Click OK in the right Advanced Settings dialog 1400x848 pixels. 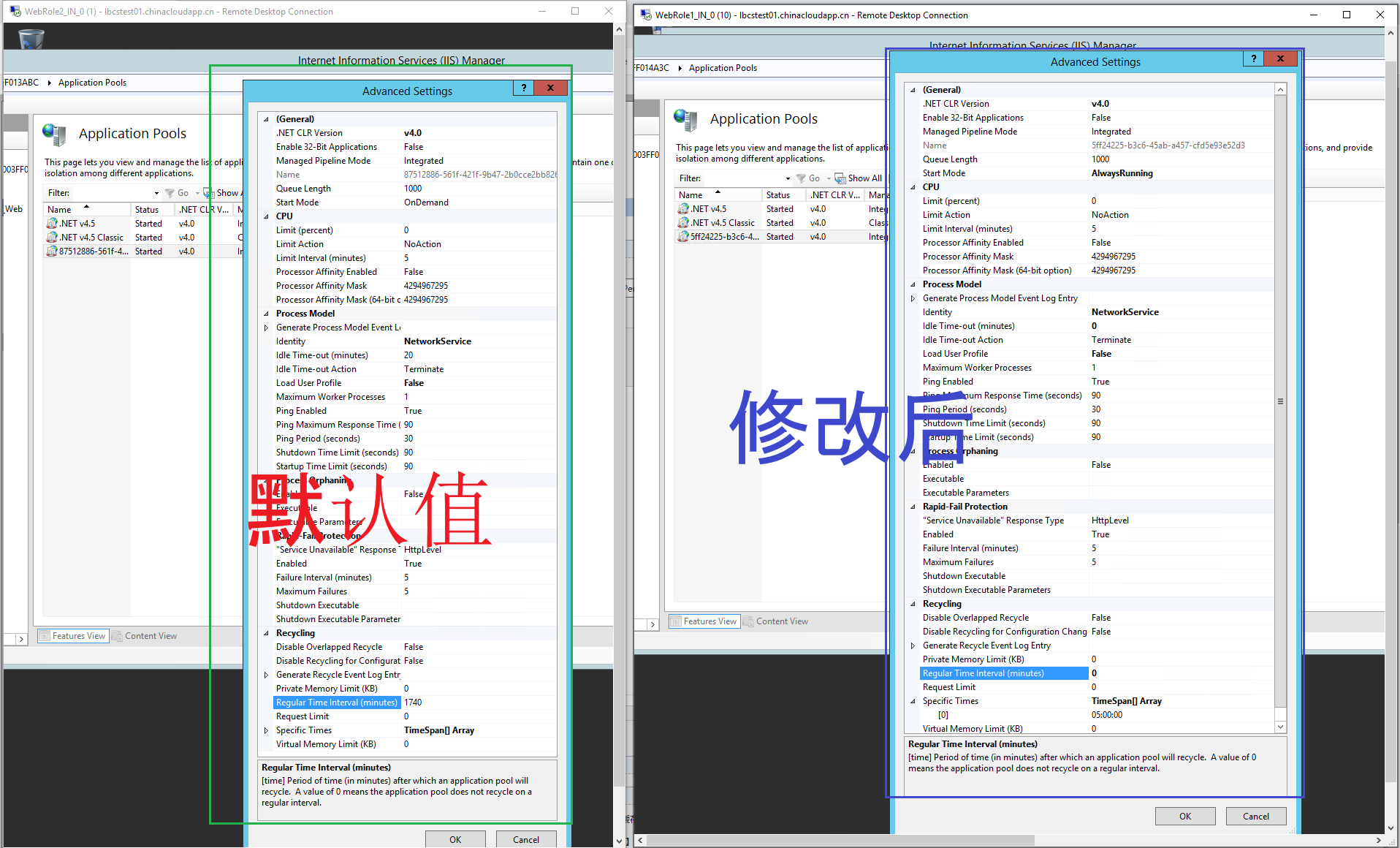[x=1184, y=817]
